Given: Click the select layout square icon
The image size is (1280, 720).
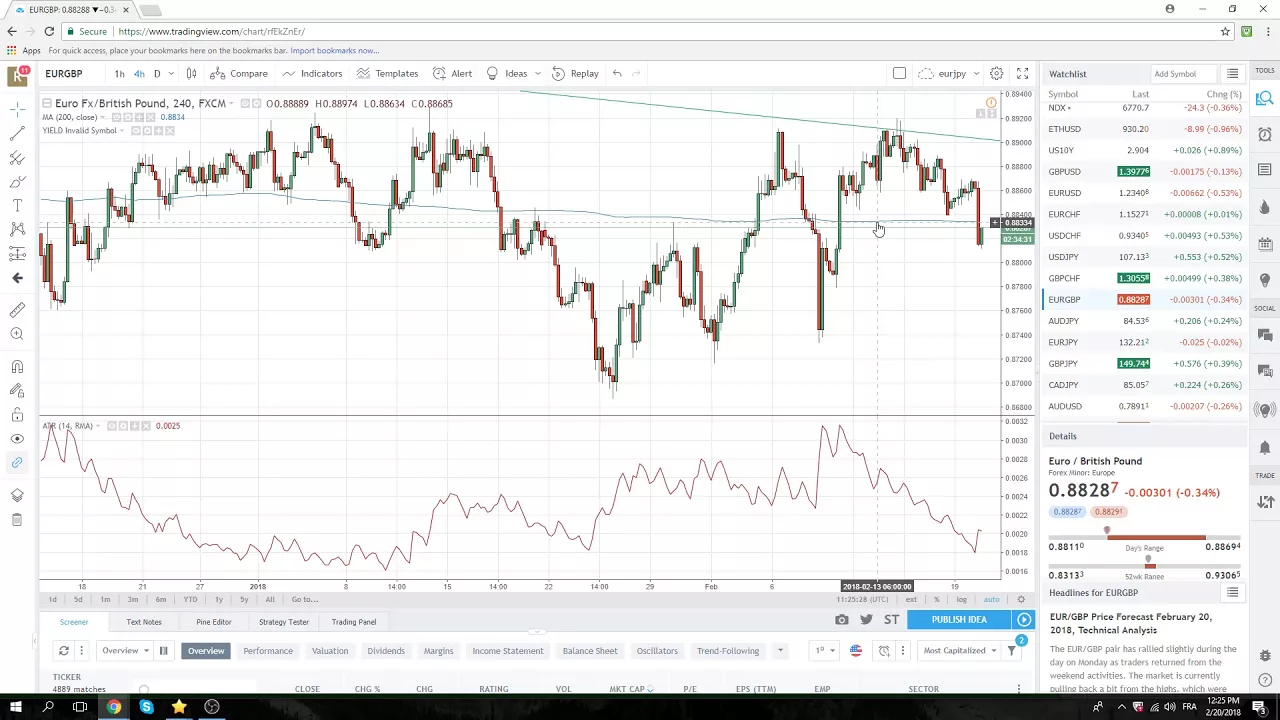Looking at the screenshot, I should (x=899, y=73).
